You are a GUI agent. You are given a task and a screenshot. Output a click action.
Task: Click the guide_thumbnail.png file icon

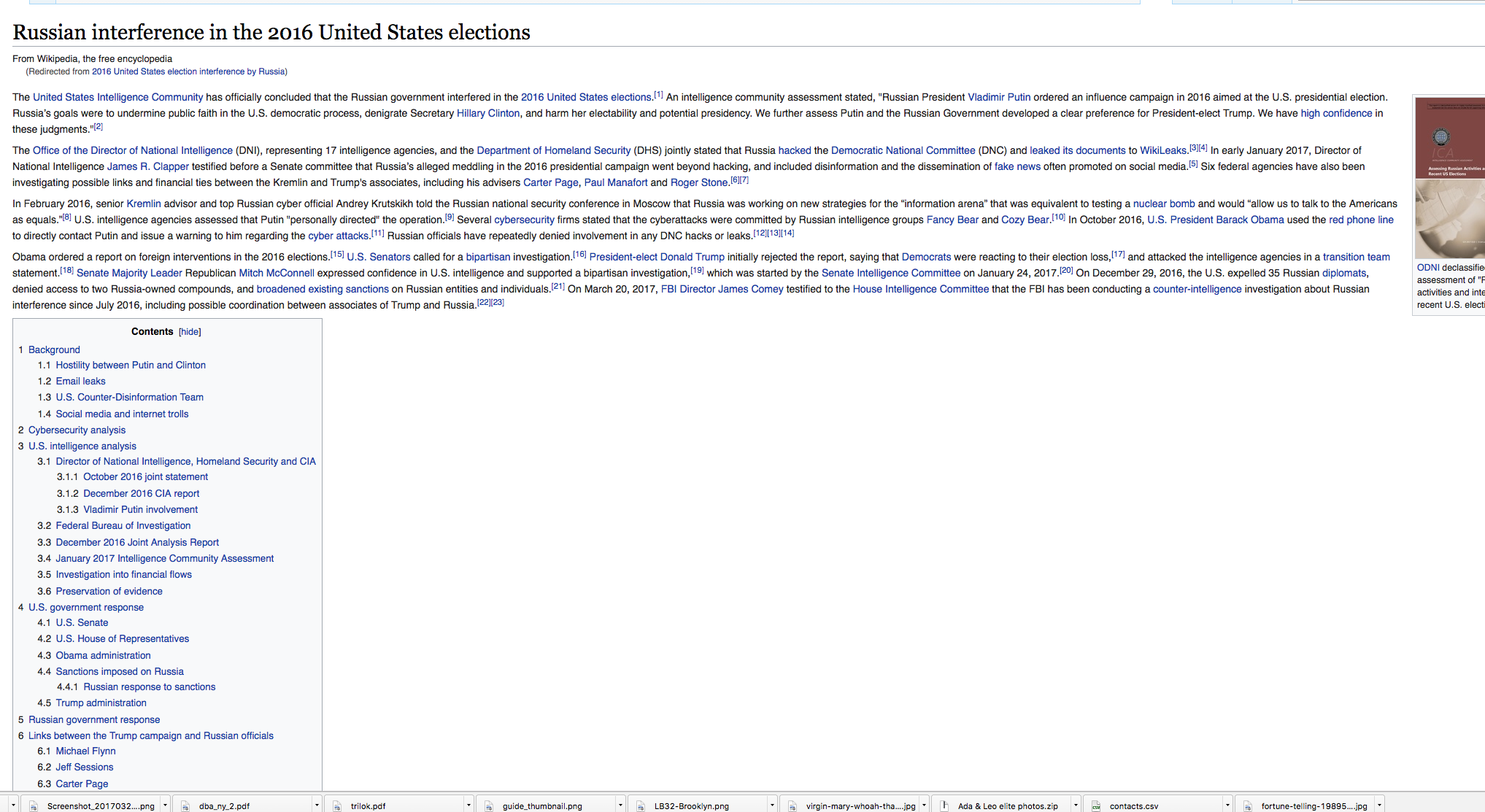pyautogui.click(x=489, y=805)
